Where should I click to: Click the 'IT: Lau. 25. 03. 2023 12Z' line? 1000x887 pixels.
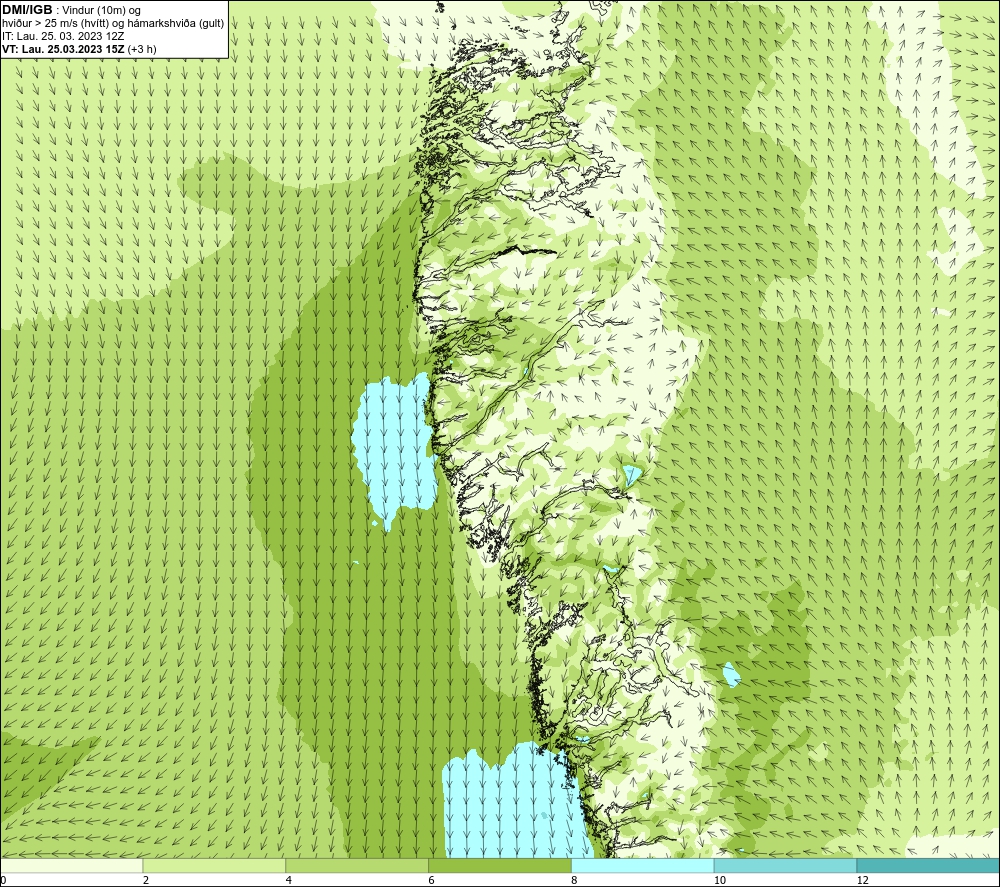(63, 36)
